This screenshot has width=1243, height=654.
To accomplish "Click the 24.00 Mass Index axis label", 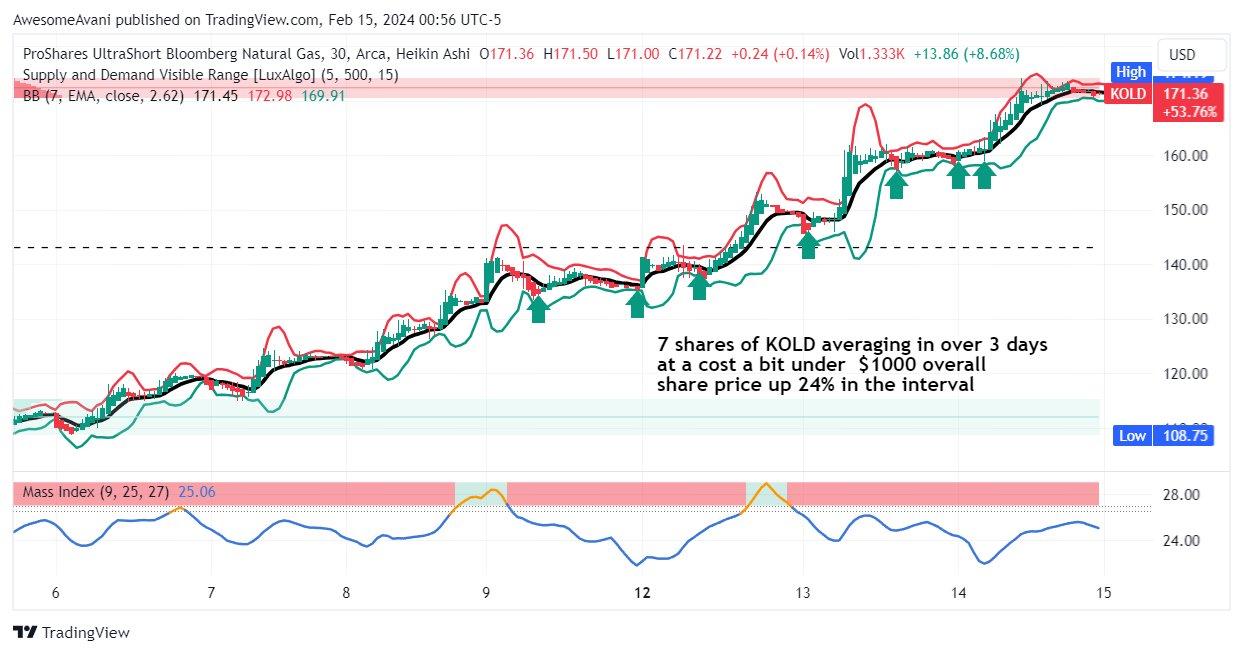I will tap(1182, 541).
